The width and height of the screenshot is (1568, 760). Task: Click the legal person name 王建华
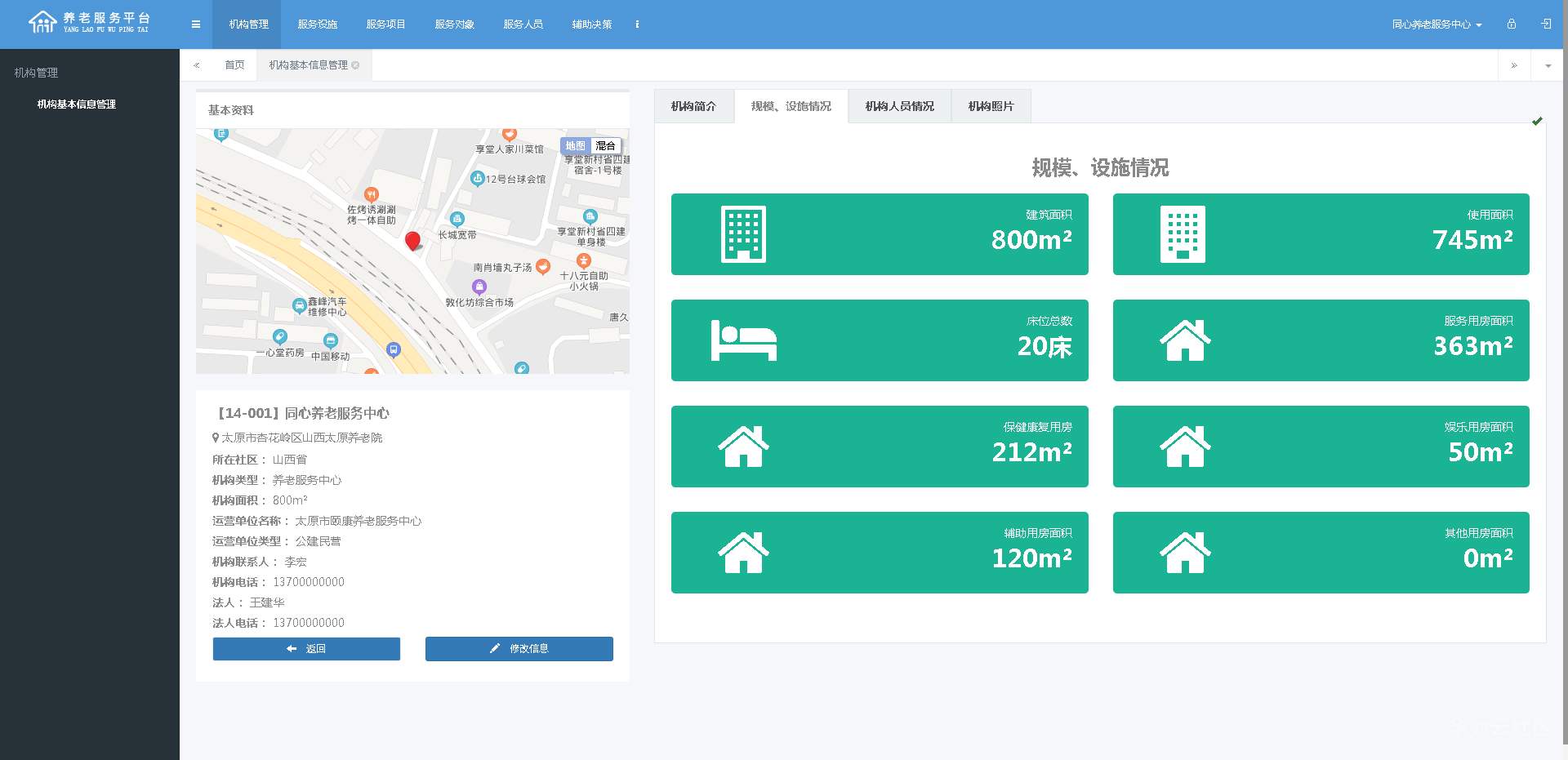[267, 602]
